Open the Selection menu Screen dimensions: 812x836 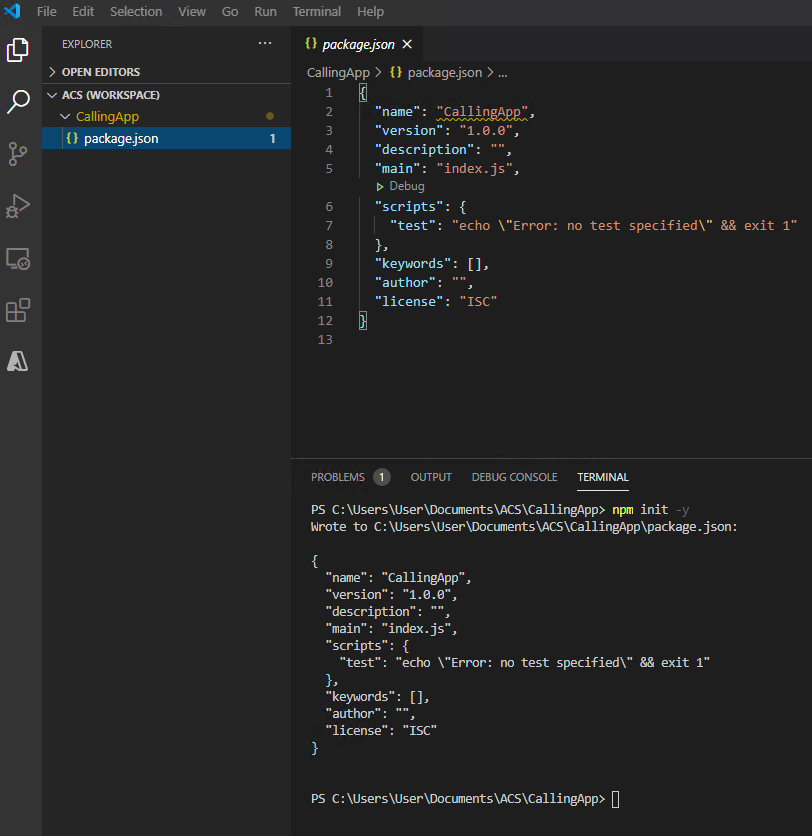pos(136,12)
